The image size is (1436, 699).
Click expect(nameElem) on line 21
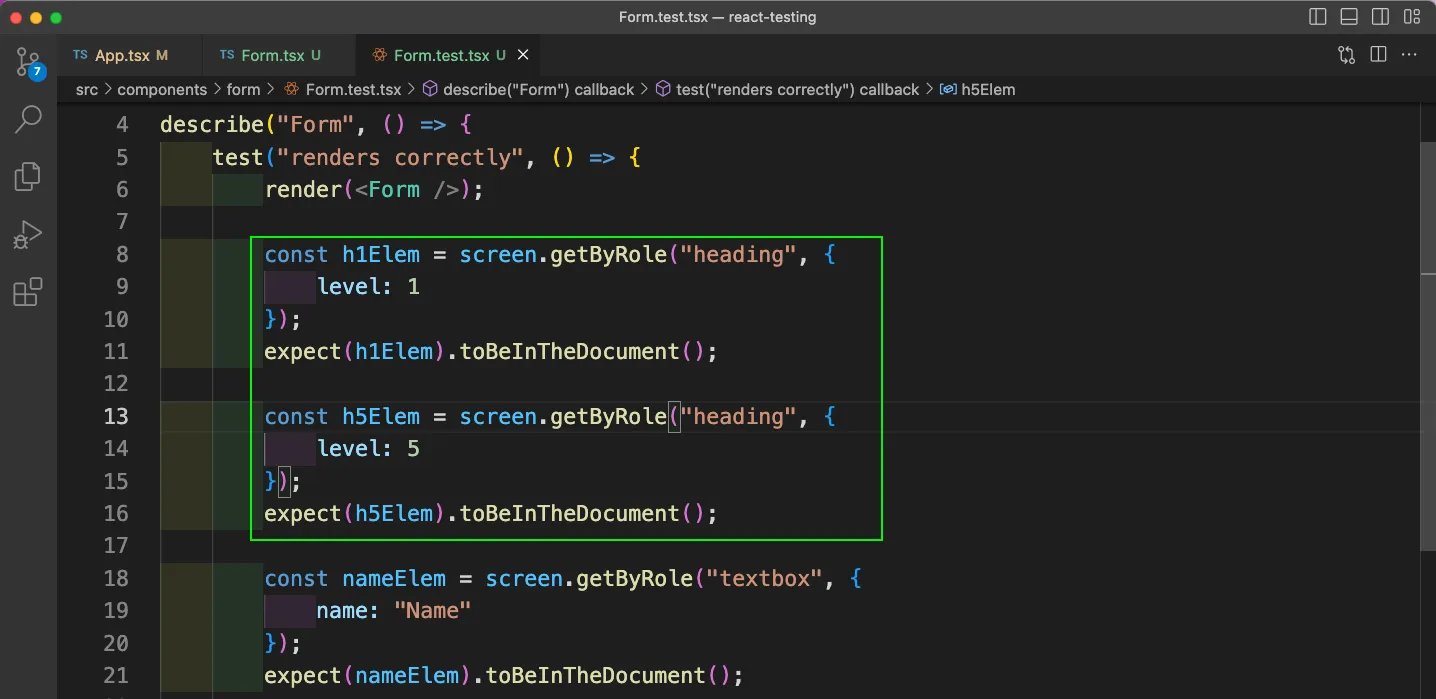[x=368, y=675]
